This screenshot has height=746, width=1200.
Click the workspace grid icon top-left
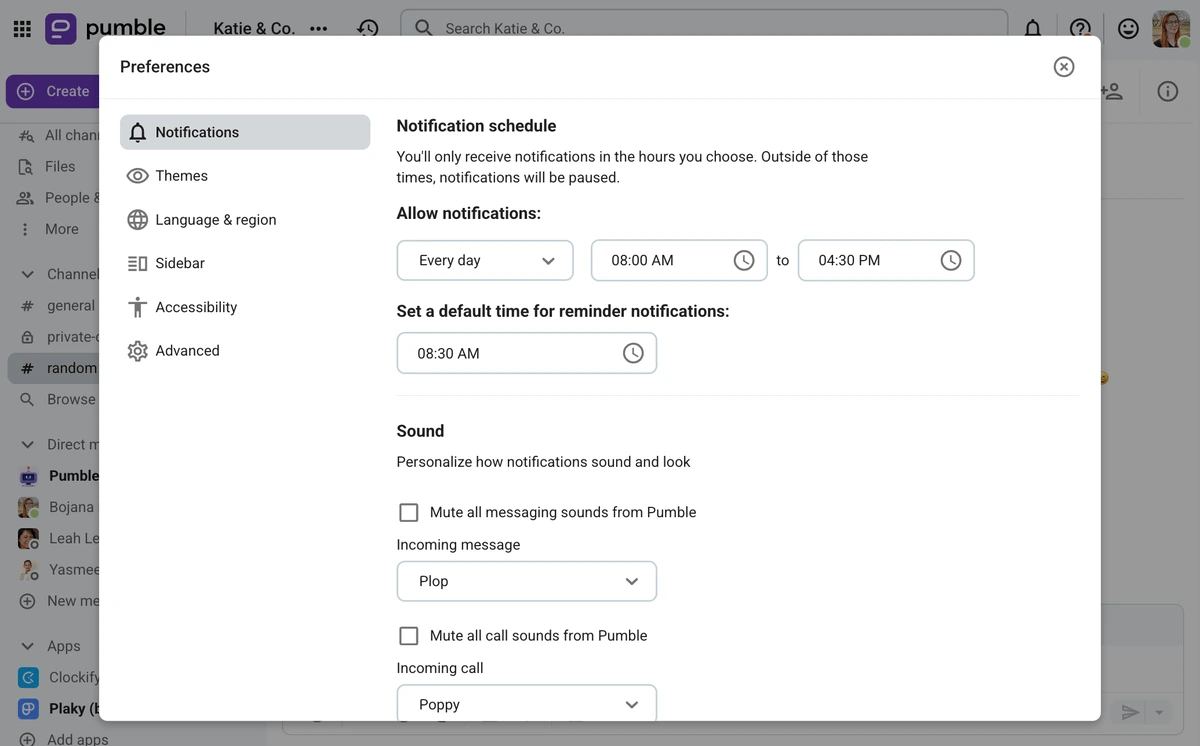[21, 27]
